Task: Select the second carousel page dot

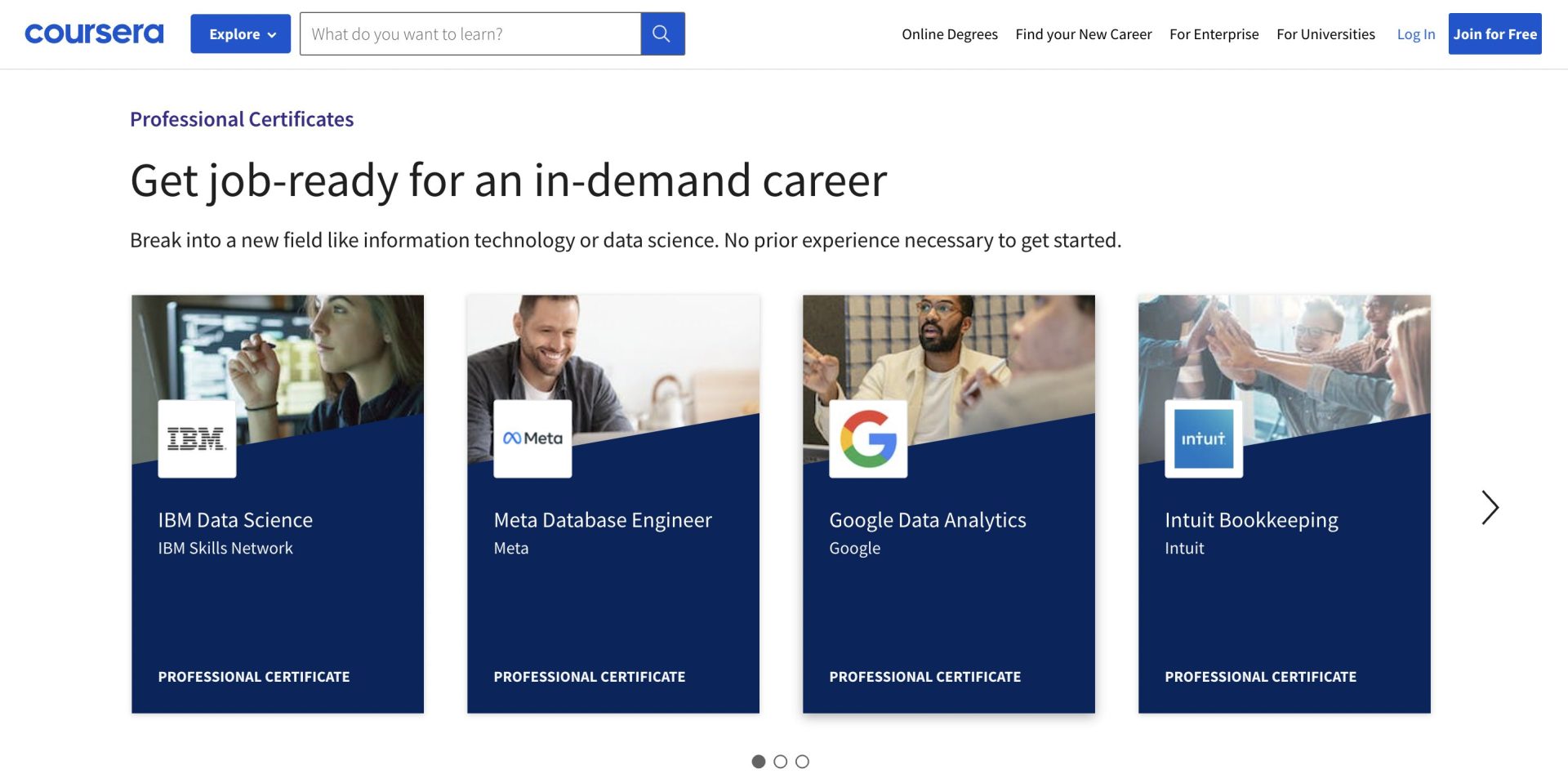Action: pos(780,761)
